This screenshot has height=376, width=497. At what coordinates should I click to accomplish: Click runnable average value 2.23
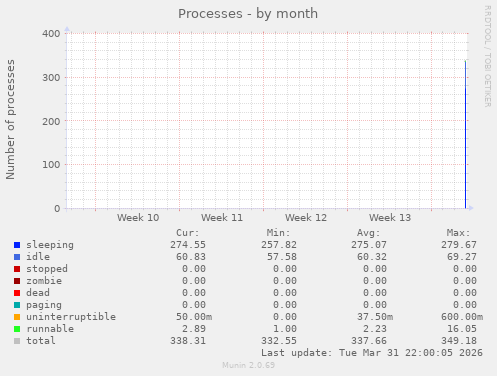tap(375, 329)
